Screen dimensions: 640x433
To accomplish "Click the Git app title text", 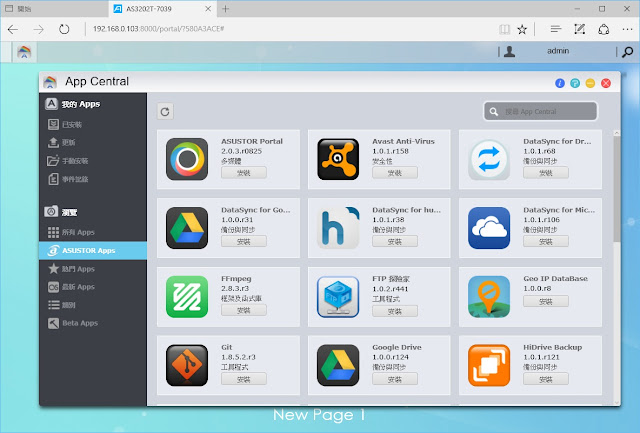I will coord(227,347).
